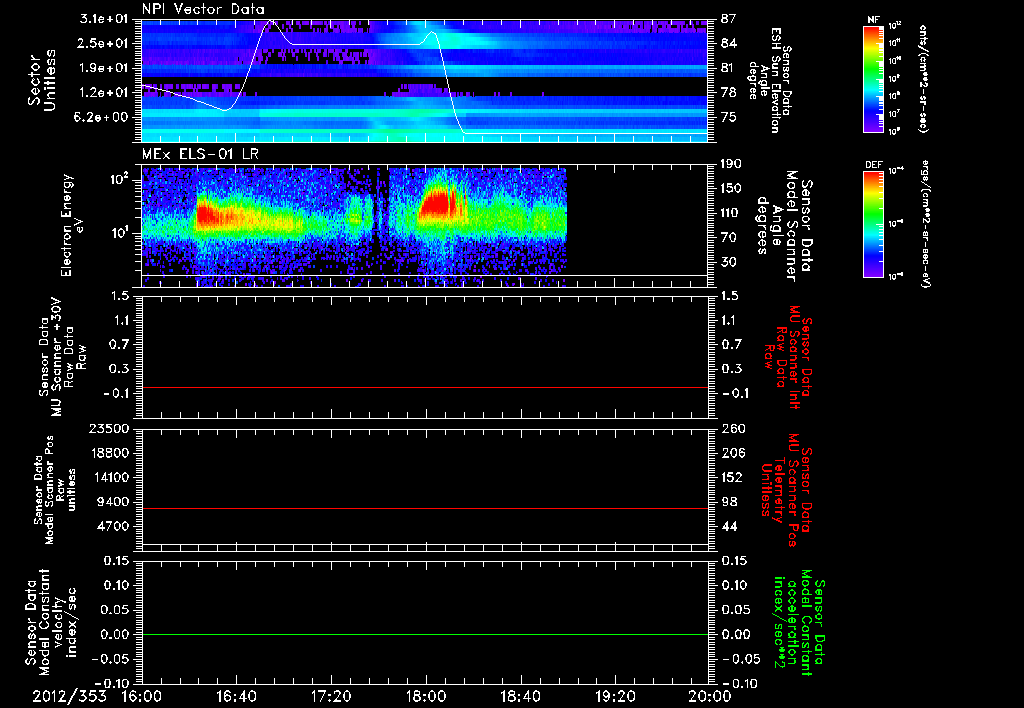1024x708 pixels.
Task: Click the 150 scanner angle tick
Action: (732, 188)
